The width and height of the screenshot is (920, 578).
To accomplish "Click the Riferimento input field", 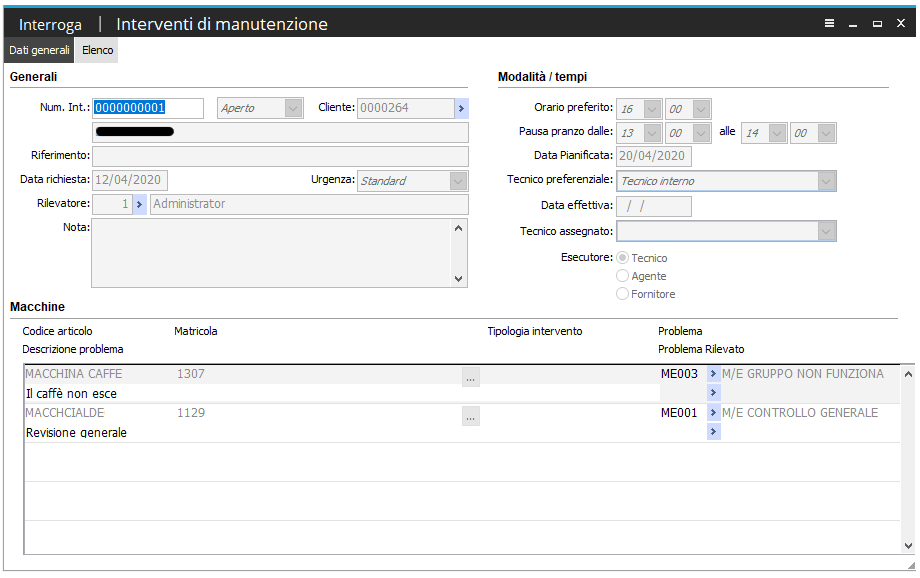I will click(x=280, y=157).
